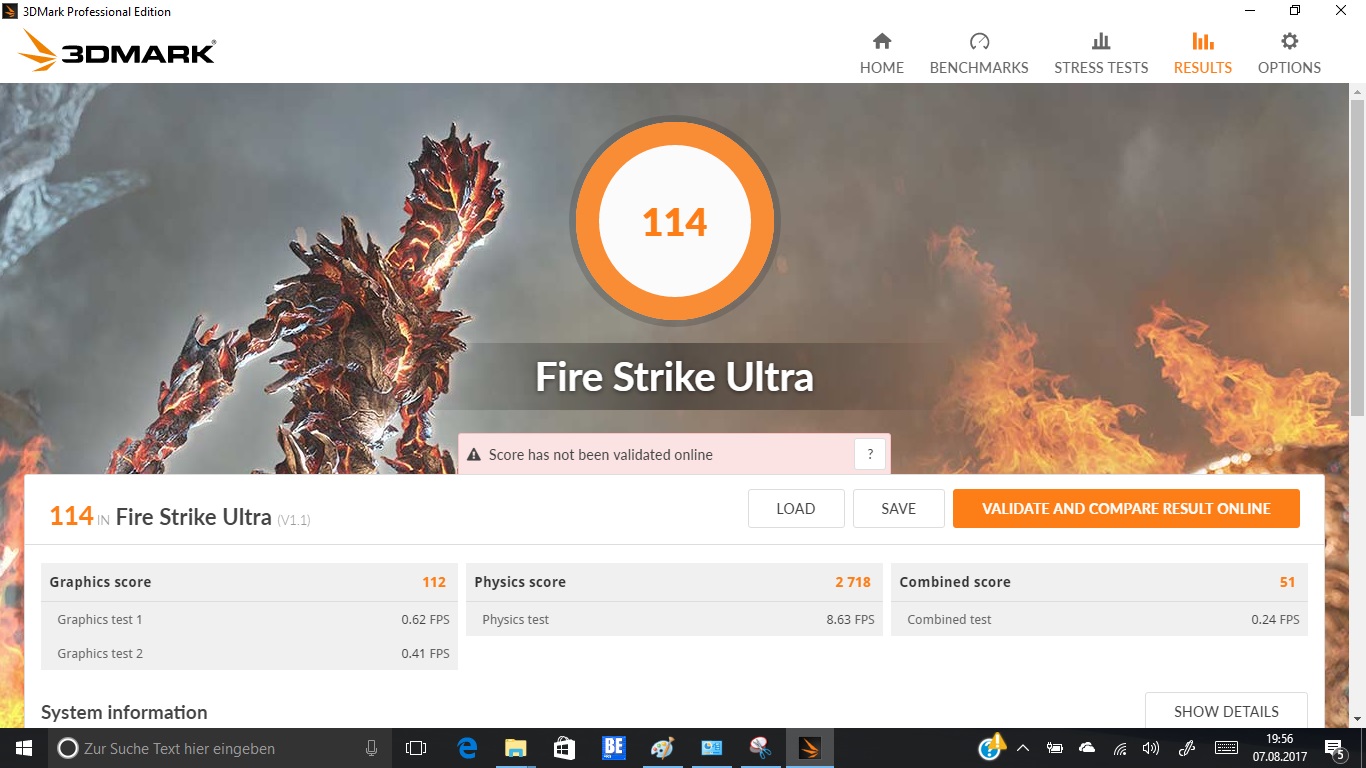1366x768 pixels.
Task: Open the Options tab
Action: tap(1289, 54)
